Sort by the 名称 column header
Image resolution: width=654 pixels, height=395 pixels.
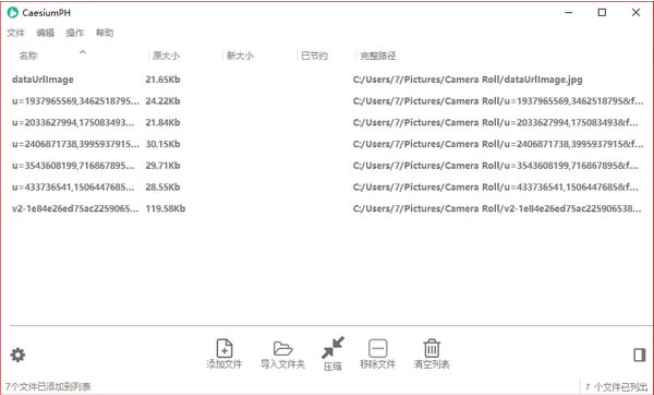pyautogui.click(x=28, y=55)
